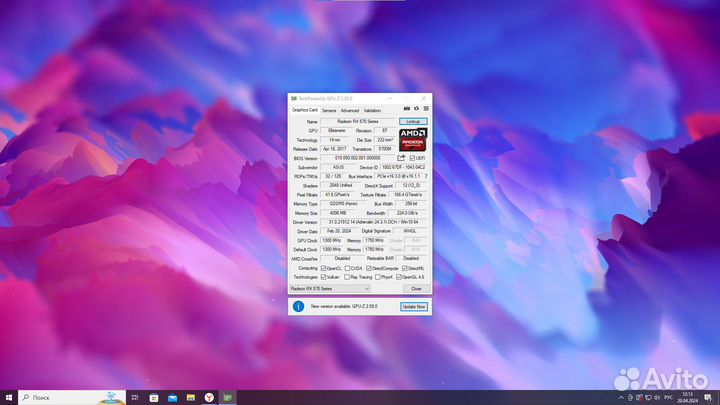Click the AMD CrossFire Disabled value

pos(342,259)
